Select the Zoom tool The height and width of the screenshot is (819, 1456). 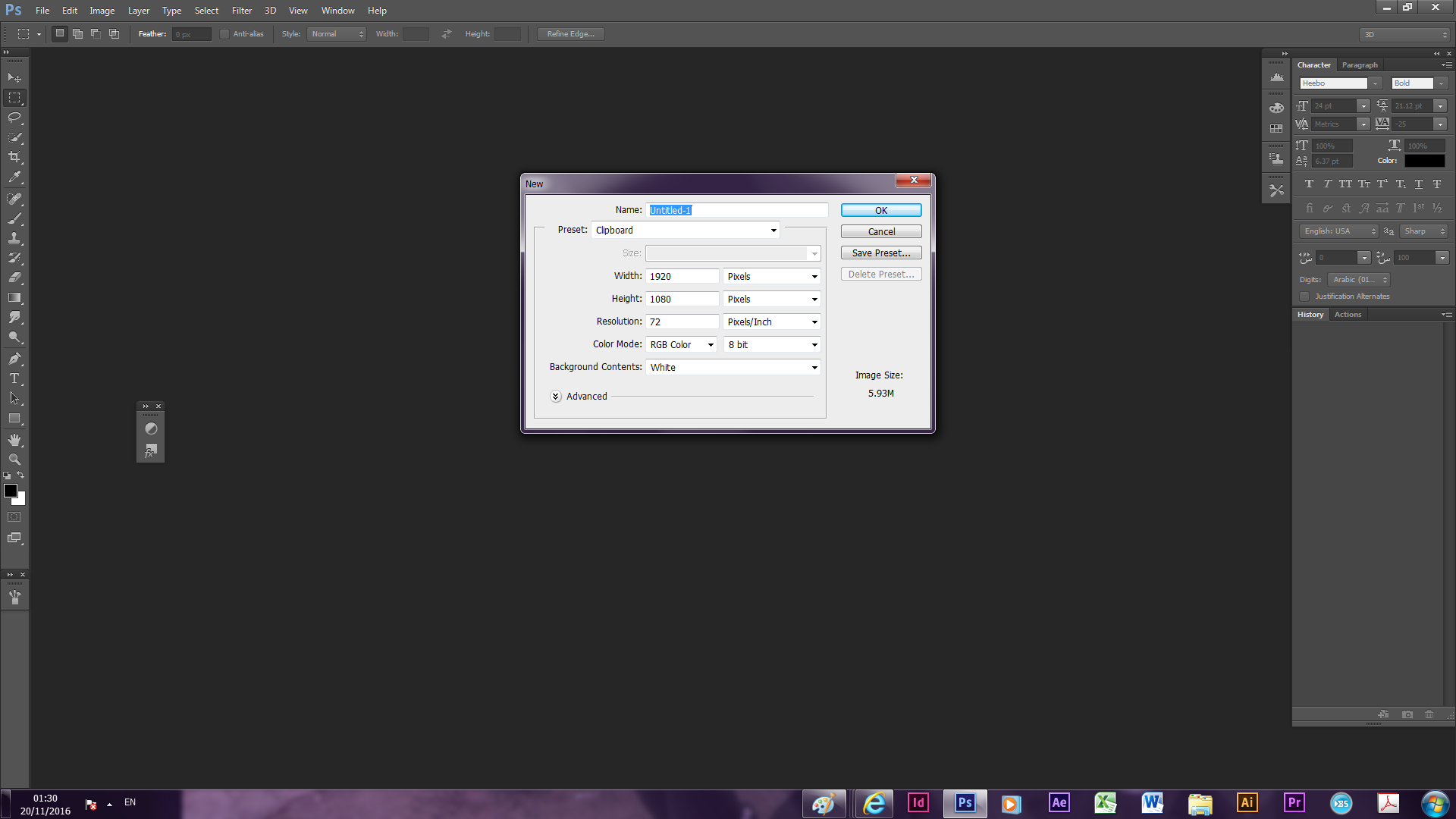(x=14, y=460)
